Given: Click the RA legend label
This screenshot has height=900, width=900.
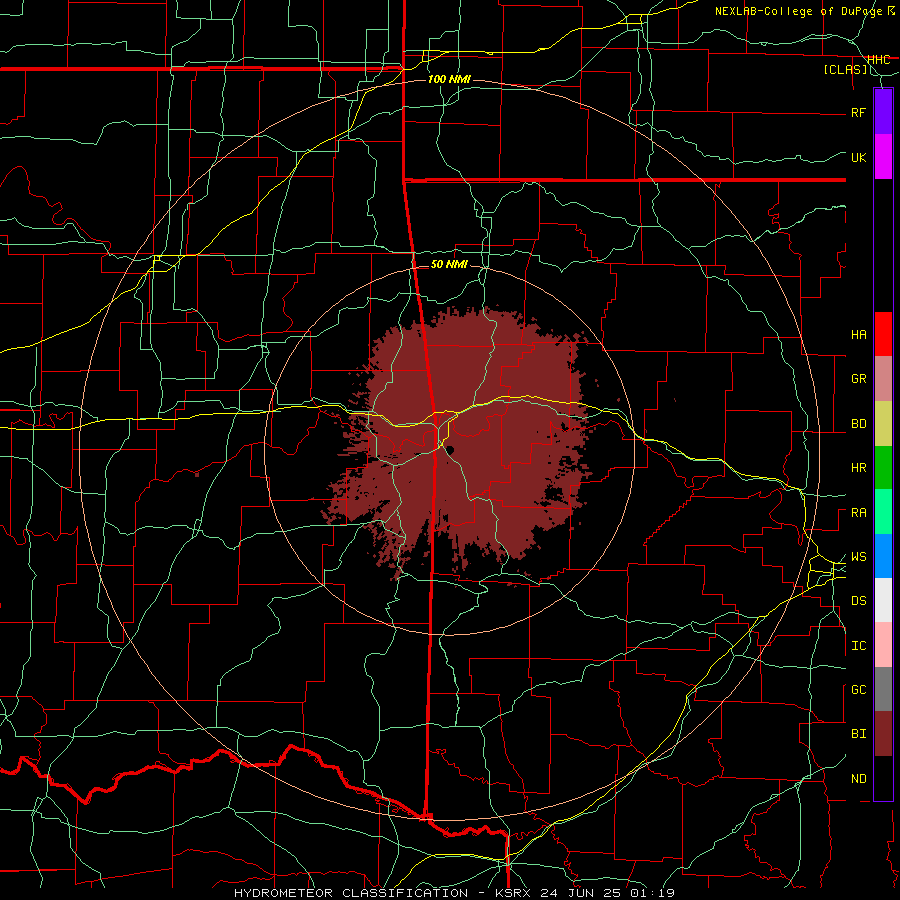Looking at the screenshot, I should 858,513.
